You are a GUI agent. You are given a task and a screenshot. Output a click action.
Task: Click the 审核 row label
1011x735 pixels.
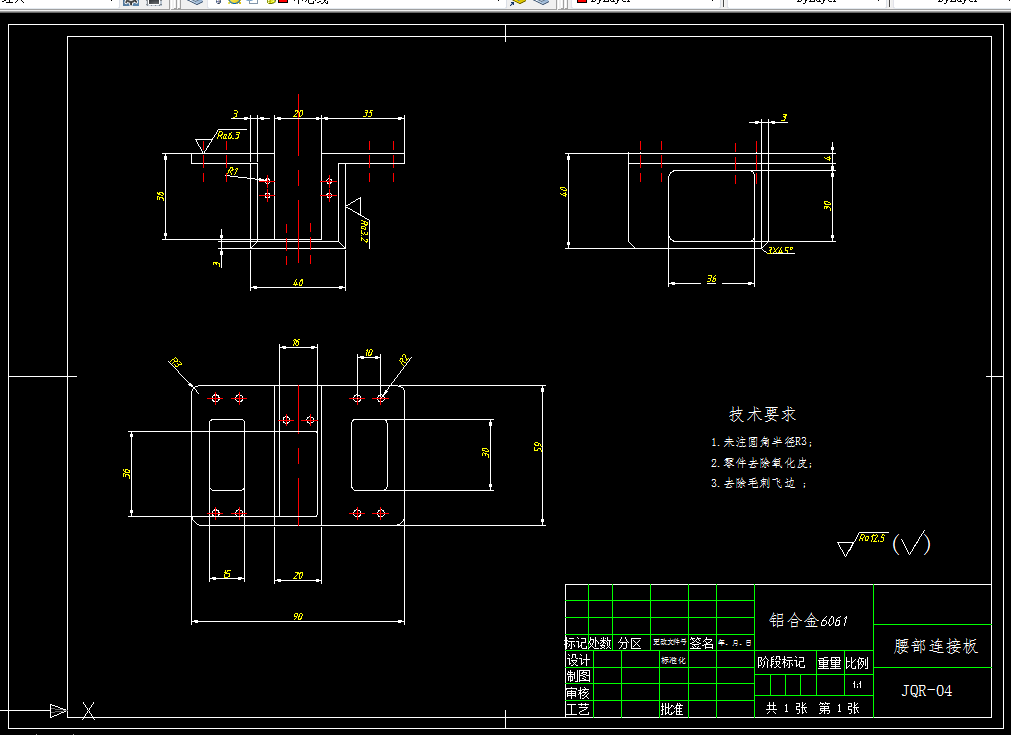(x=578, y=693)
